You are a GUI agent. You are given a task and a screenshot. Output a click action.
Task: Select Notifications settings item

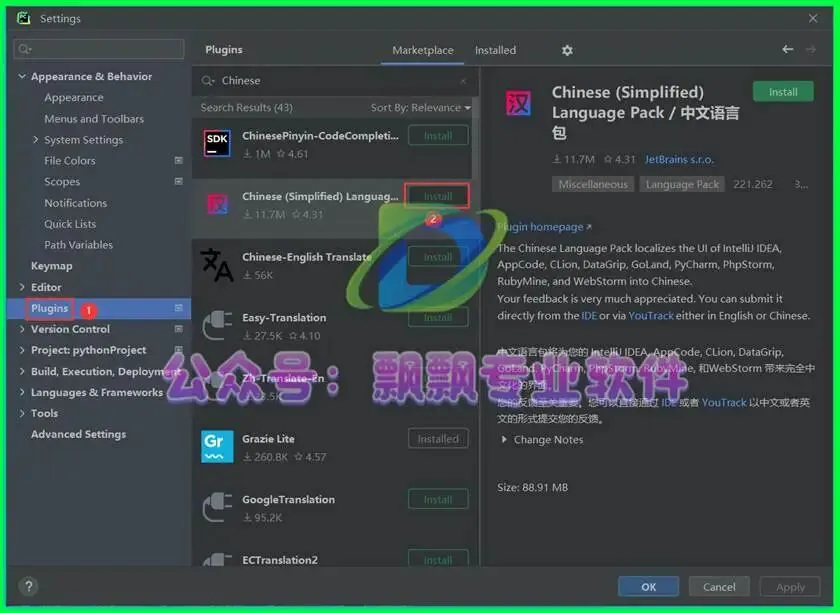tap(76, 203)
